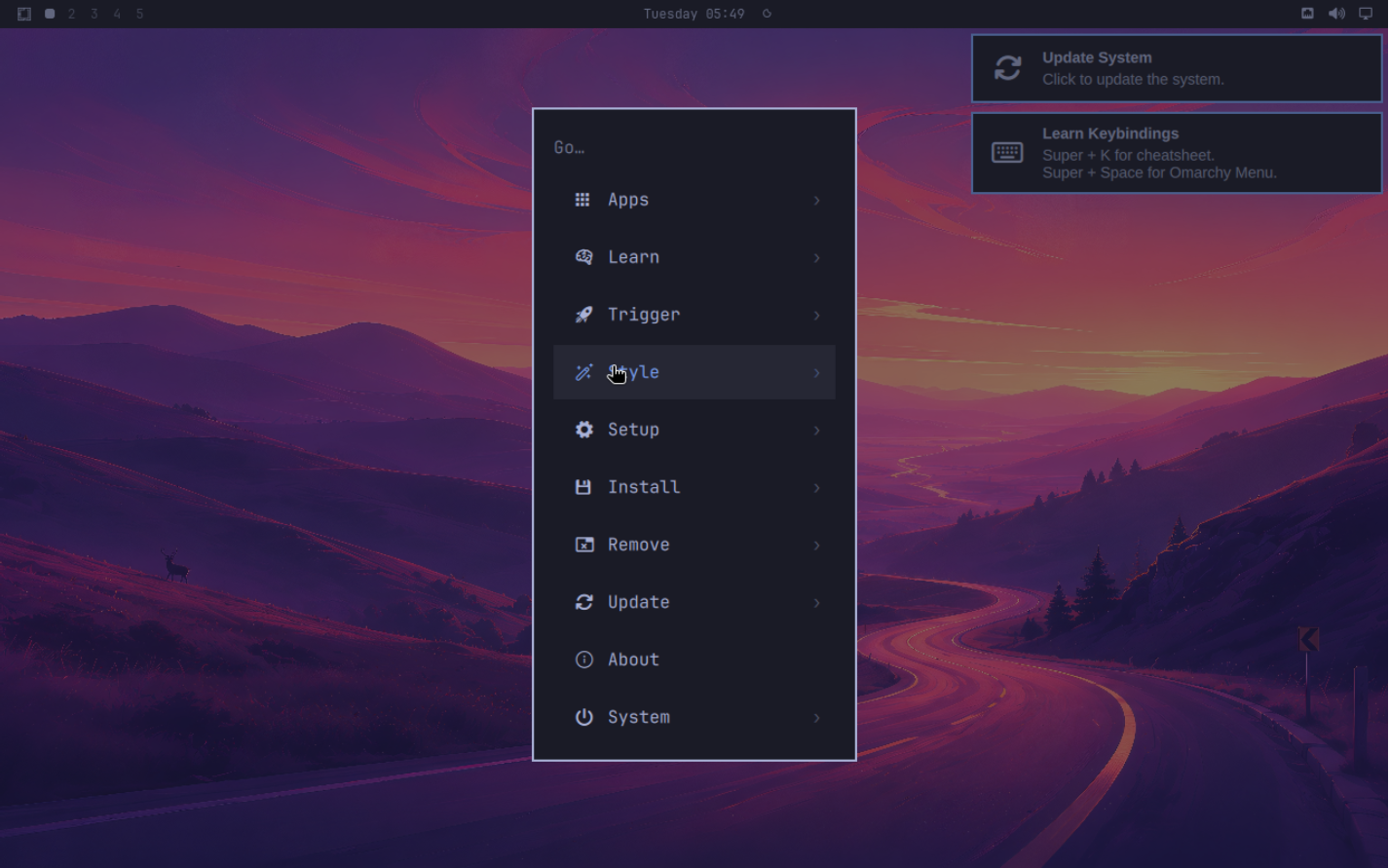Click the sync icon in Update System notification
Viewport: 1389px width, 868px height.
[1007, 67]
